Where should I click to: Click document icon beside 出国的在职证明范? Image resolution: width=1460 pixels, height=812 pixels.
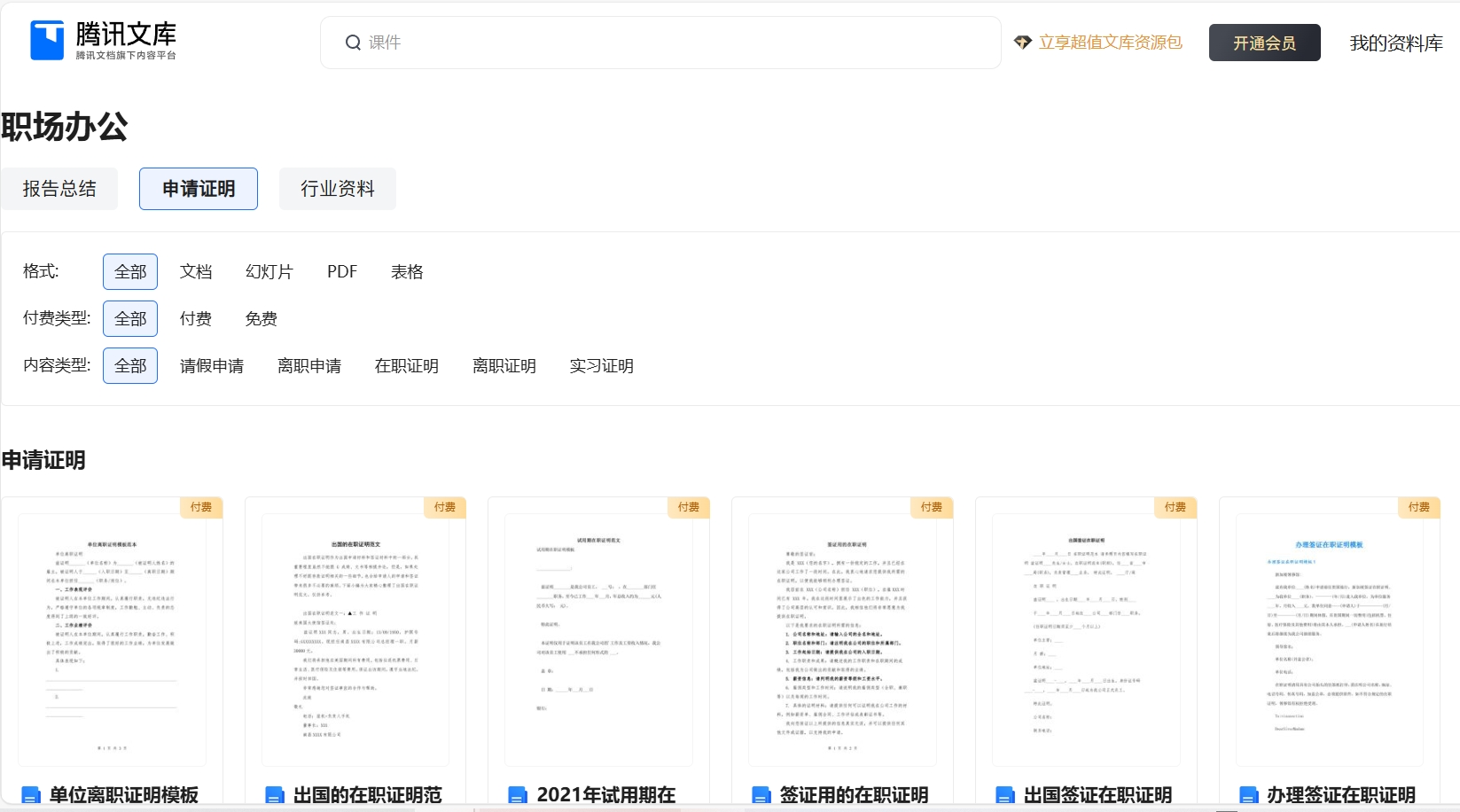coord(275,795)
